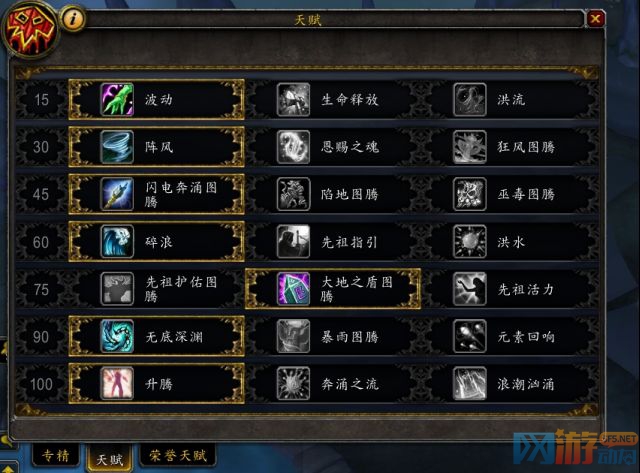Screen dimensions: 640x473
Task: Choose the 先祖指引 talent icon
Action: pos(293,242)
